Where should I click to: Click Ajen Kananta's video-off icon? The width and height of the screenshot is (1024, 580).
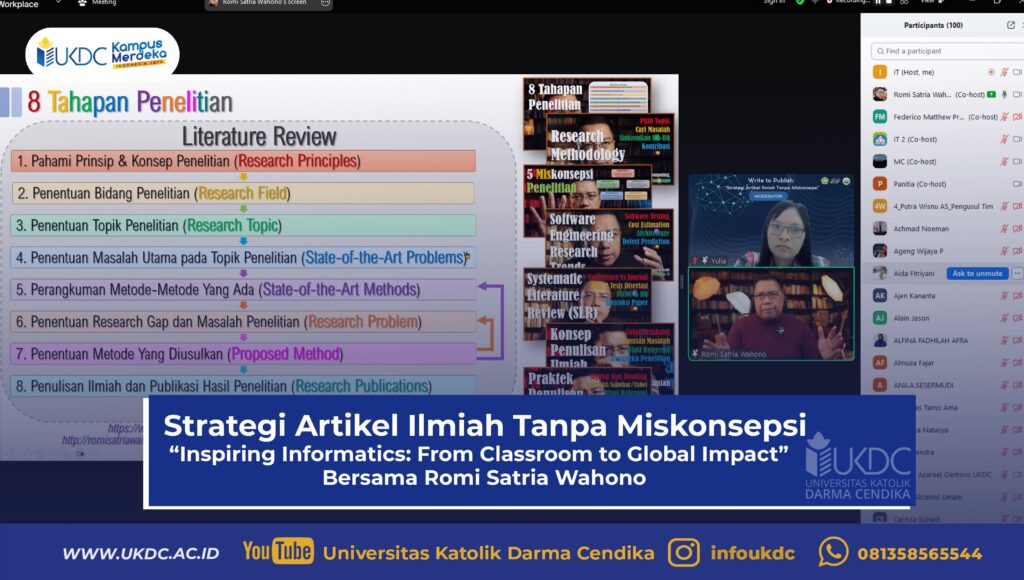point(1017,296)
